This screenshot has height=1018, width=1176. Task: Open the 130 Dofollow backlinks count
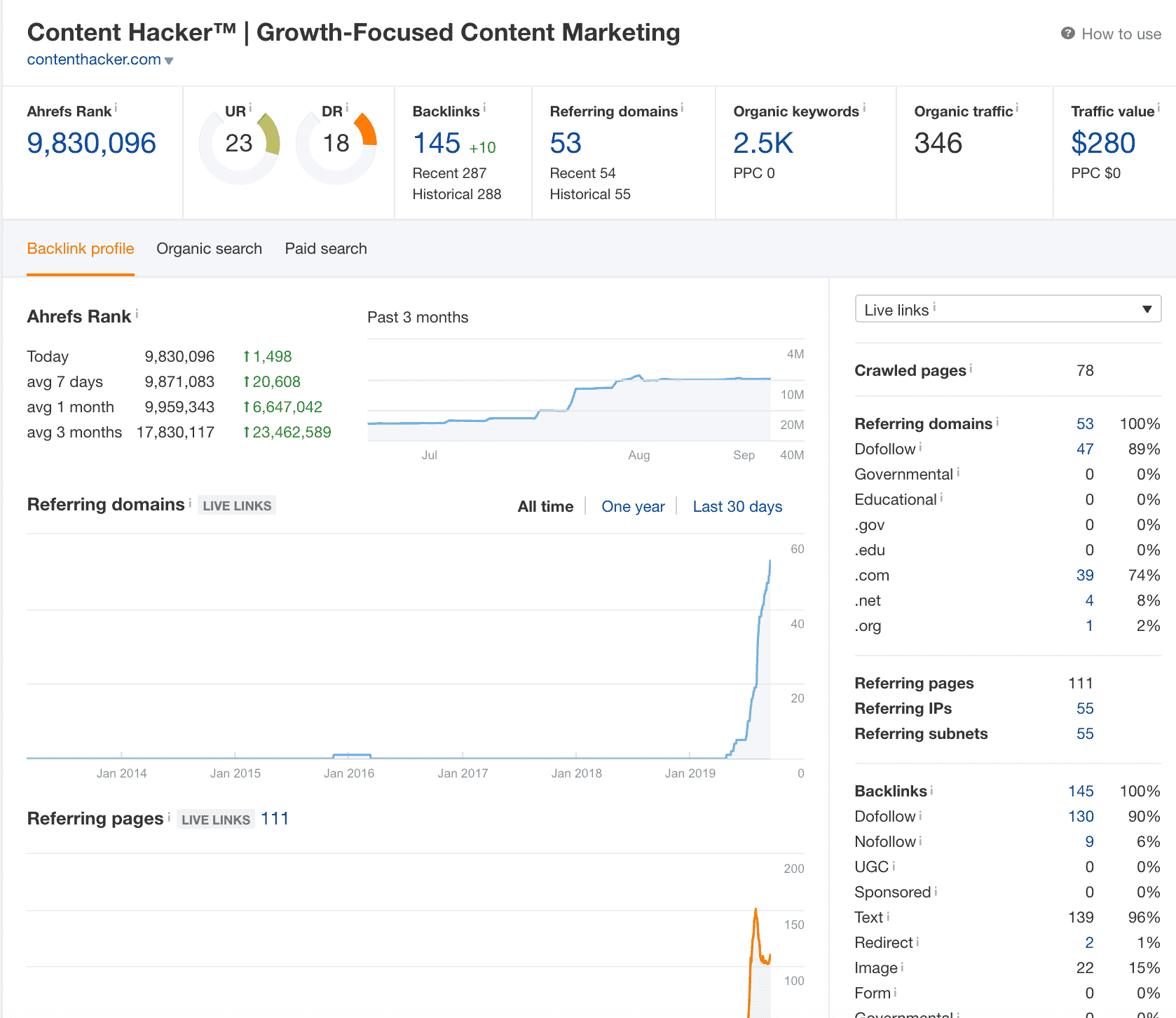pyautogui.click(x=1081, y=817)
